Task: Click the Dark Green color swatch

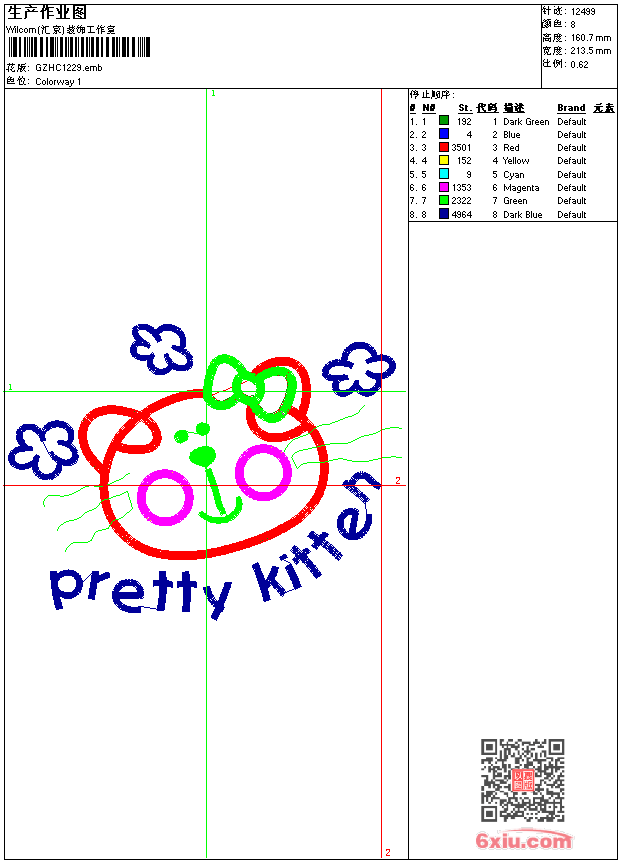Action: [444, 120]
